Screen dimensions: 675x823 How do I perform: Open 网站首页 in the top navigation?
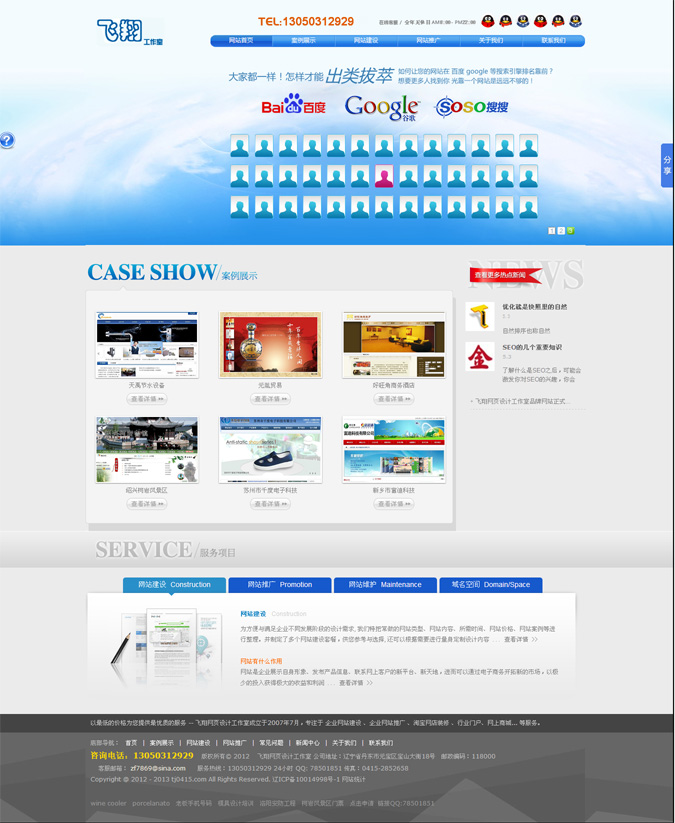pos(241,40)
